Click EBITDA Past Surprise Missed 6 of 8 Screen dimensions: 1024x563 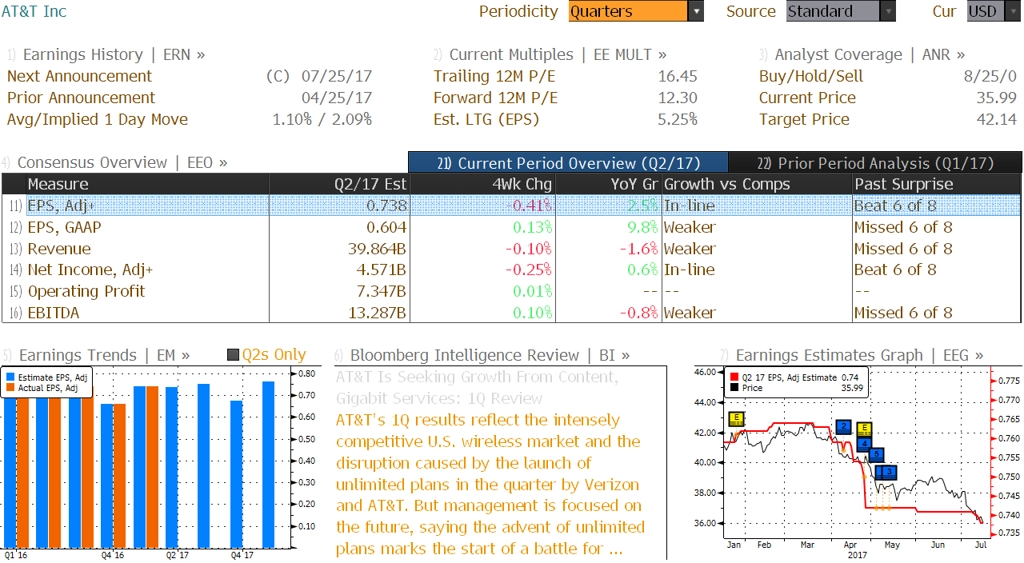pos(903,312)
